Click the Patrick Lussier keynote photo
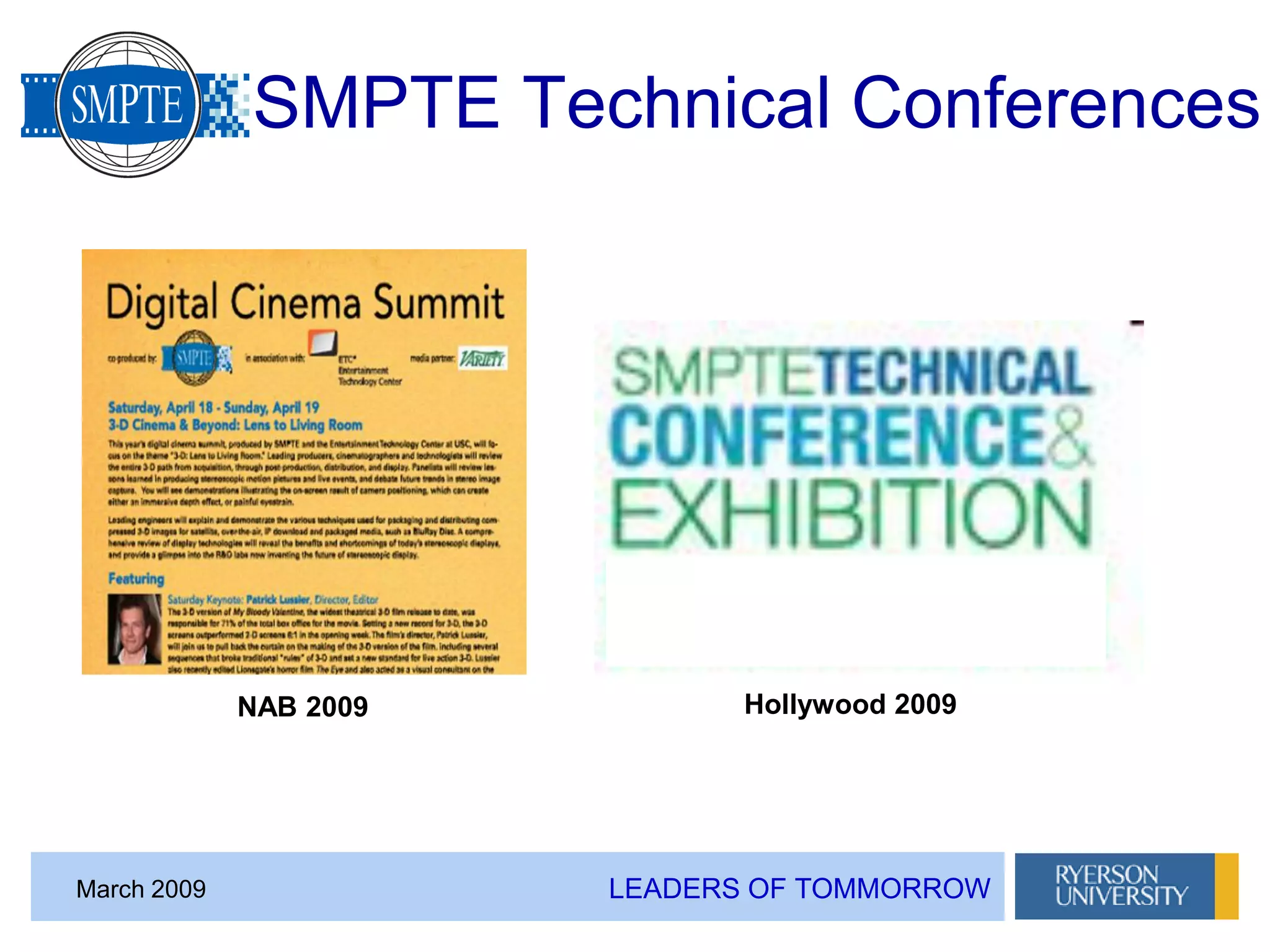1270x952 pixels. [x=134, y=629]
